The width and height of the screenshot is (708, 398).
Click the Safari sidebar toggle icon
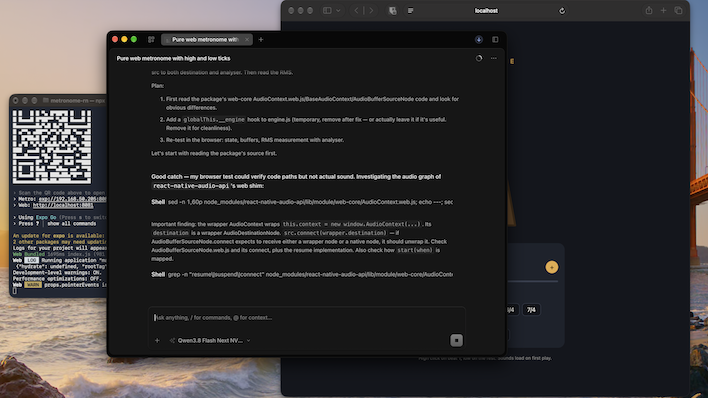(x=327, y=10)
